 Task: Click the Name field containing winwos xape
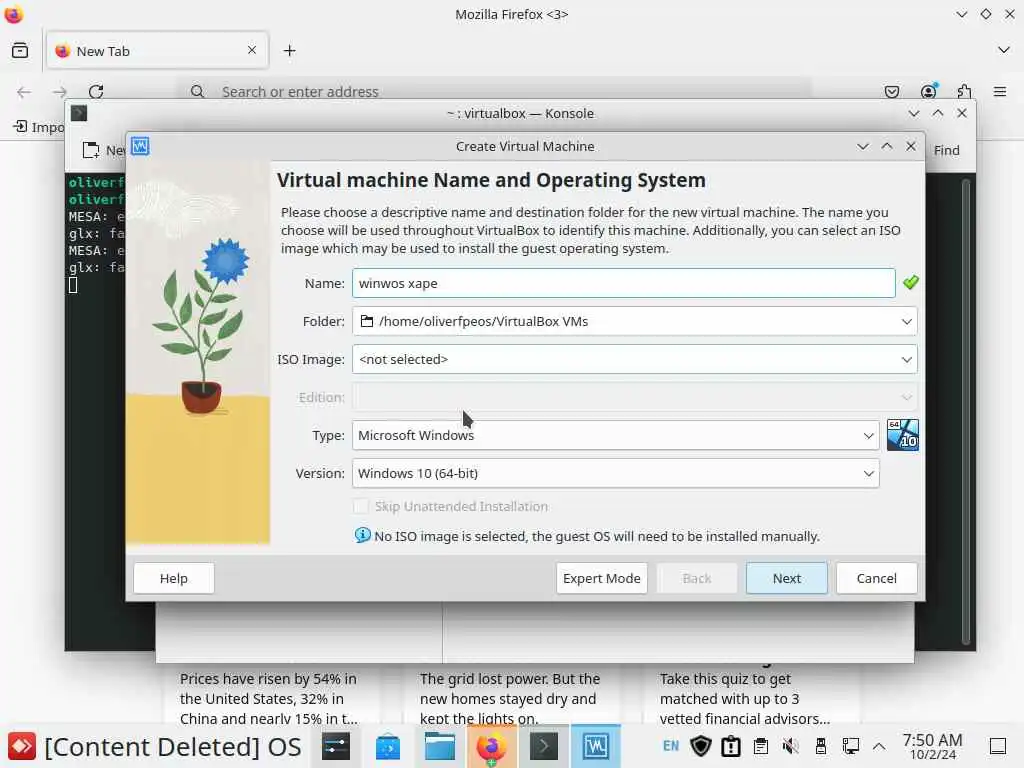tap(624, 283)
